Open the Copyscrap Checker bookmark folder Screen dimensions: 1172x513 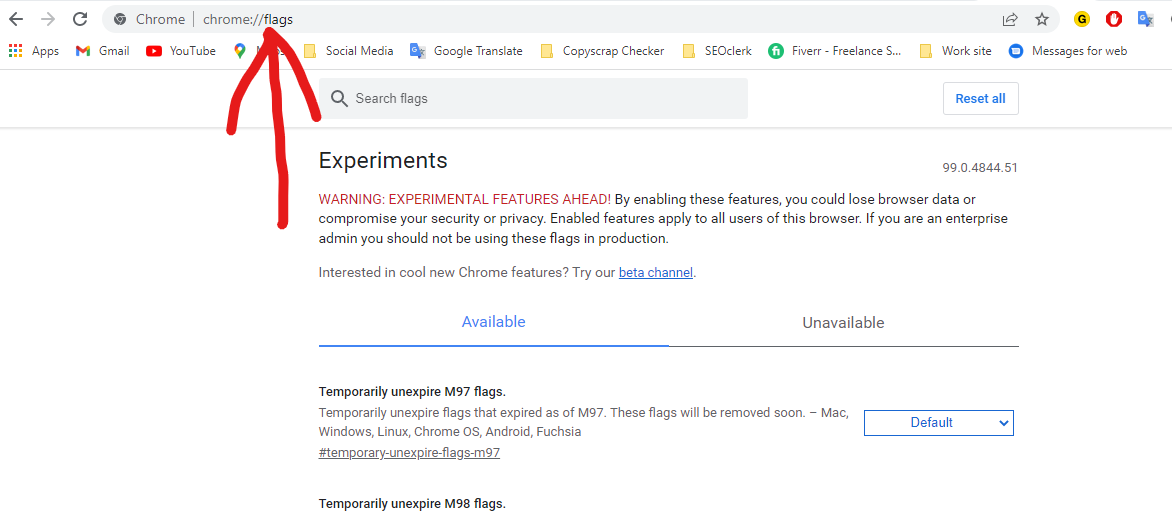[x=602, y=51]
